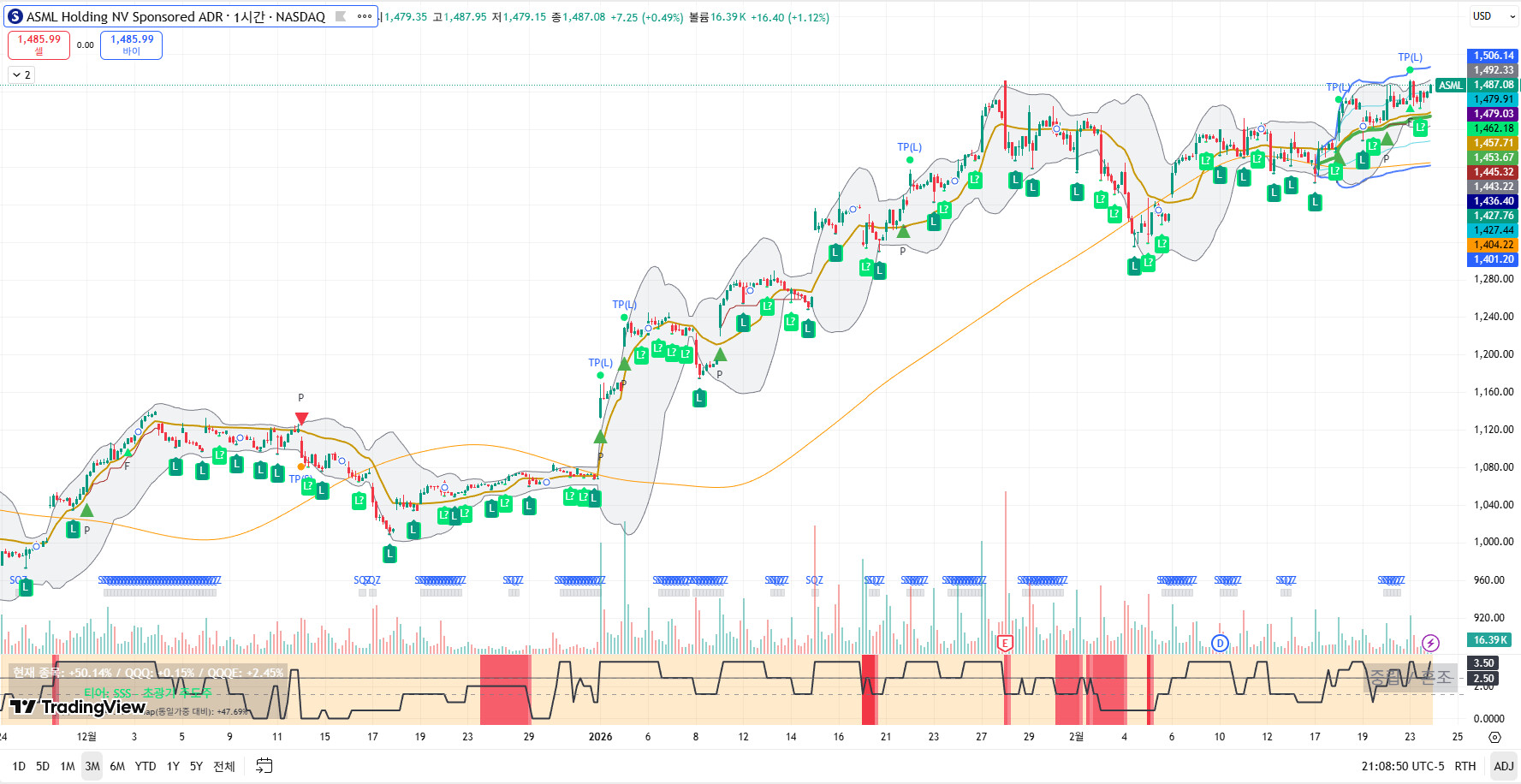This screenshot has width=1521, height=784.
Task: Click the 1,280.00 price scale value
Action: (x=1494, y=279)
